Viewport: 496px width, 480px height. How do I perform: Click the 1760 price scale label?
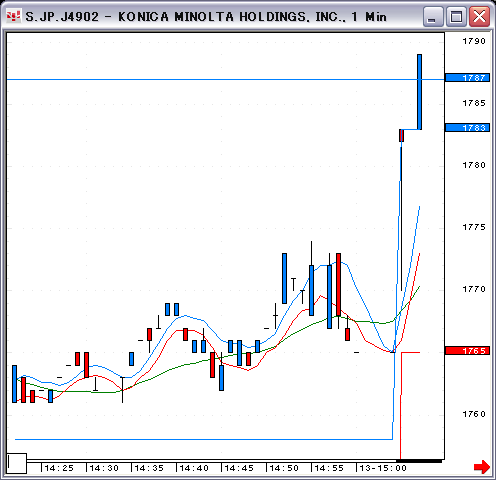point(474,414)
